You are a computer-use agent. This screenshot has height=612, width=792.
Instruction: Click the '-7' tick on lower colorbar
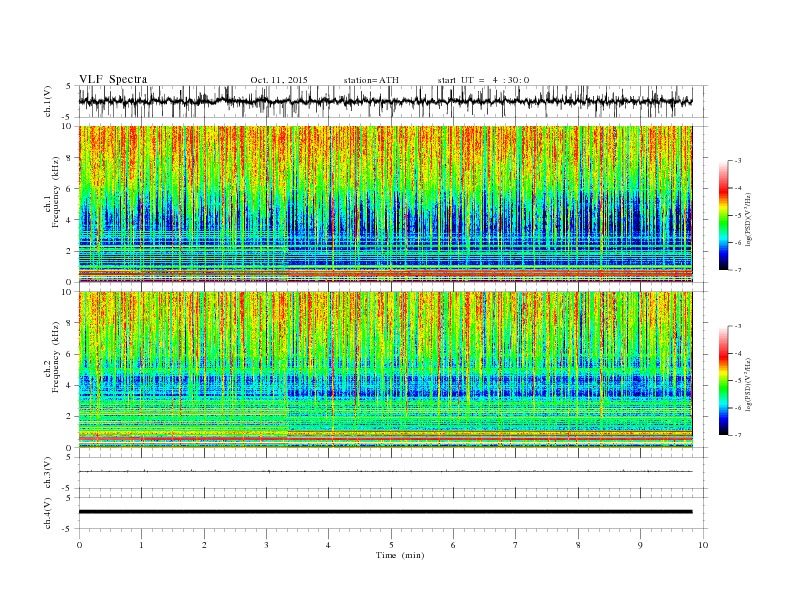(x=738, y=435)
